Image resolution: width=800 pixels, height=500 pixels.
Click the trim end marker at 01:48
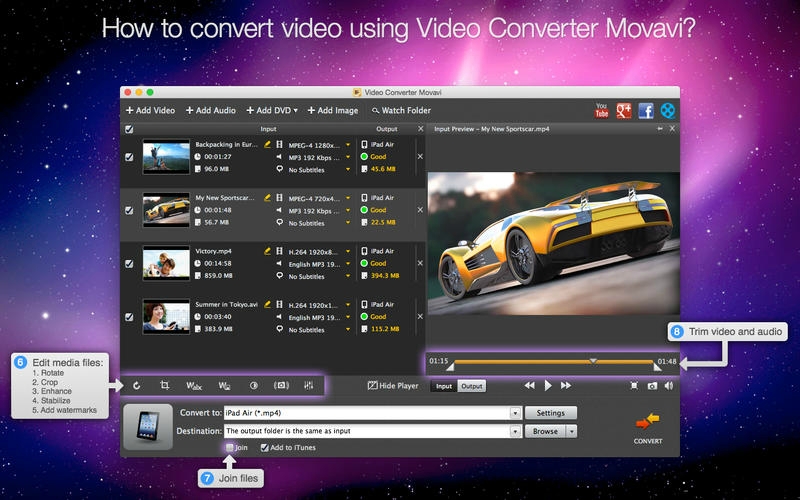click(658, 366)
